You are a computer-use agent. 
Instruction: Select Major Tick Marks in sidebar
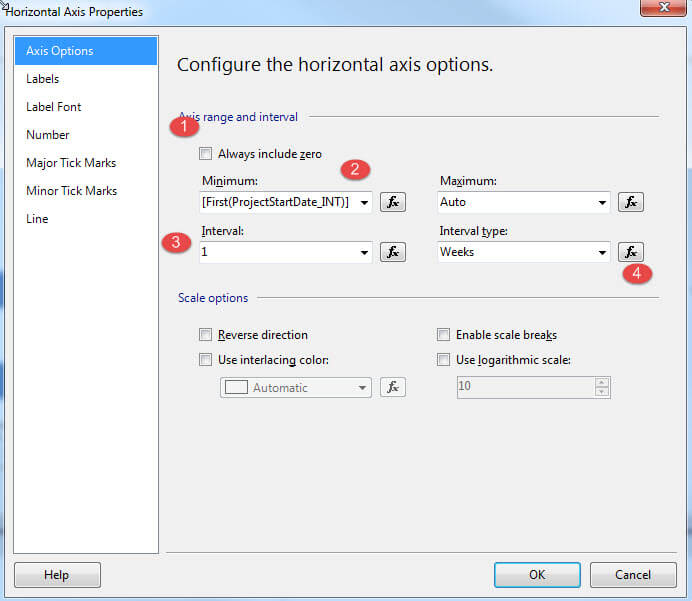click(71, 163)
